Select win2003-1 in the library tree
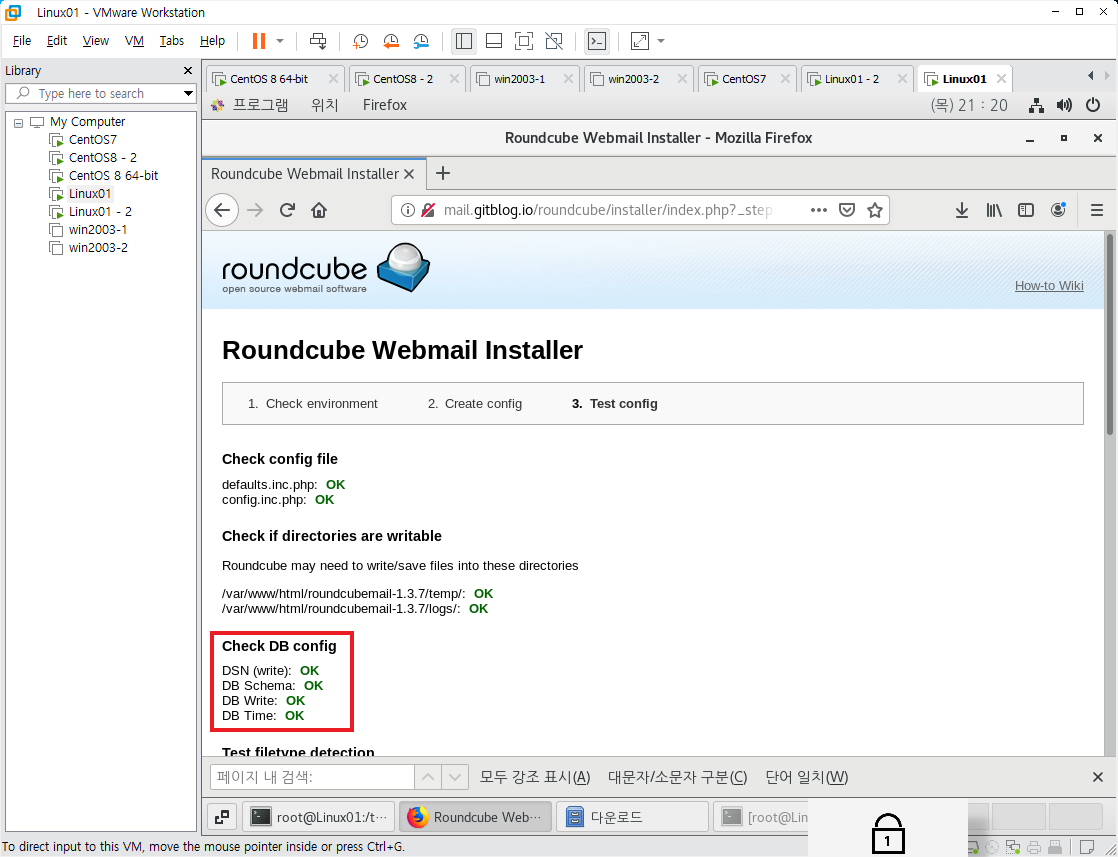 [98, 230]
